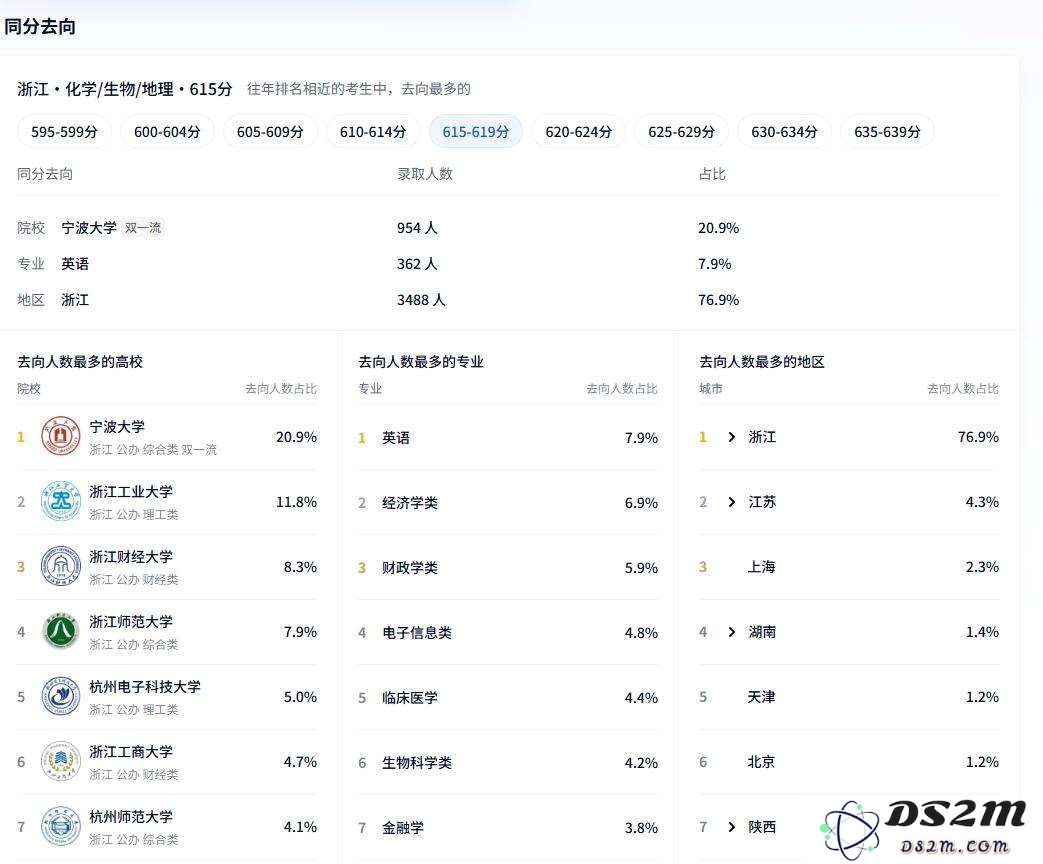Select the 615-619分 score range
The height and width of the screenshot is (864, 1043).
click(x=476, y=132)
